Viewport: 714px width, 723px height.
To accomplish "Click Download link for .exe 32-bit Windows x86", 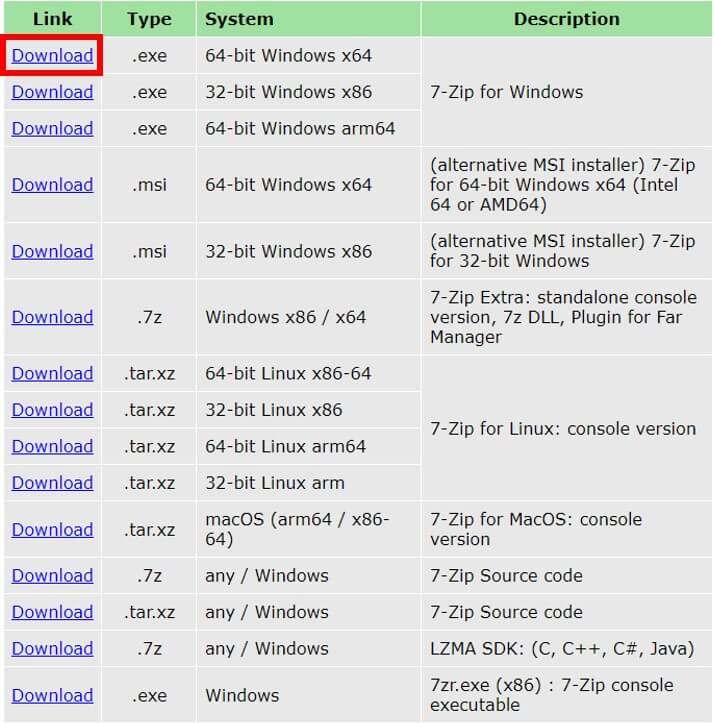I will click(53, 92).
